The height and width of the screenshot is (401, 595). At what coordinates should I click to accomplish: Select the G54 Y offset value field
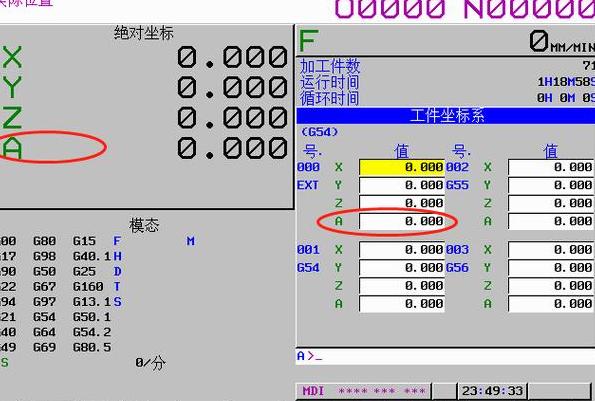click(402, 268)
